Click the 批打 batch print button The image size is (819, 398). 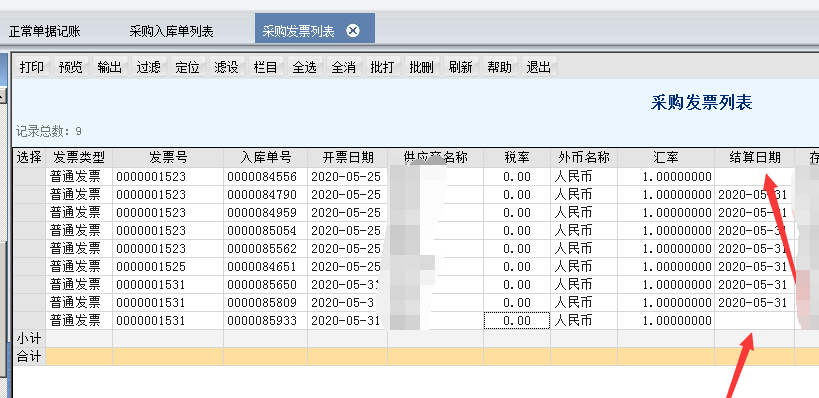point(382,67)
